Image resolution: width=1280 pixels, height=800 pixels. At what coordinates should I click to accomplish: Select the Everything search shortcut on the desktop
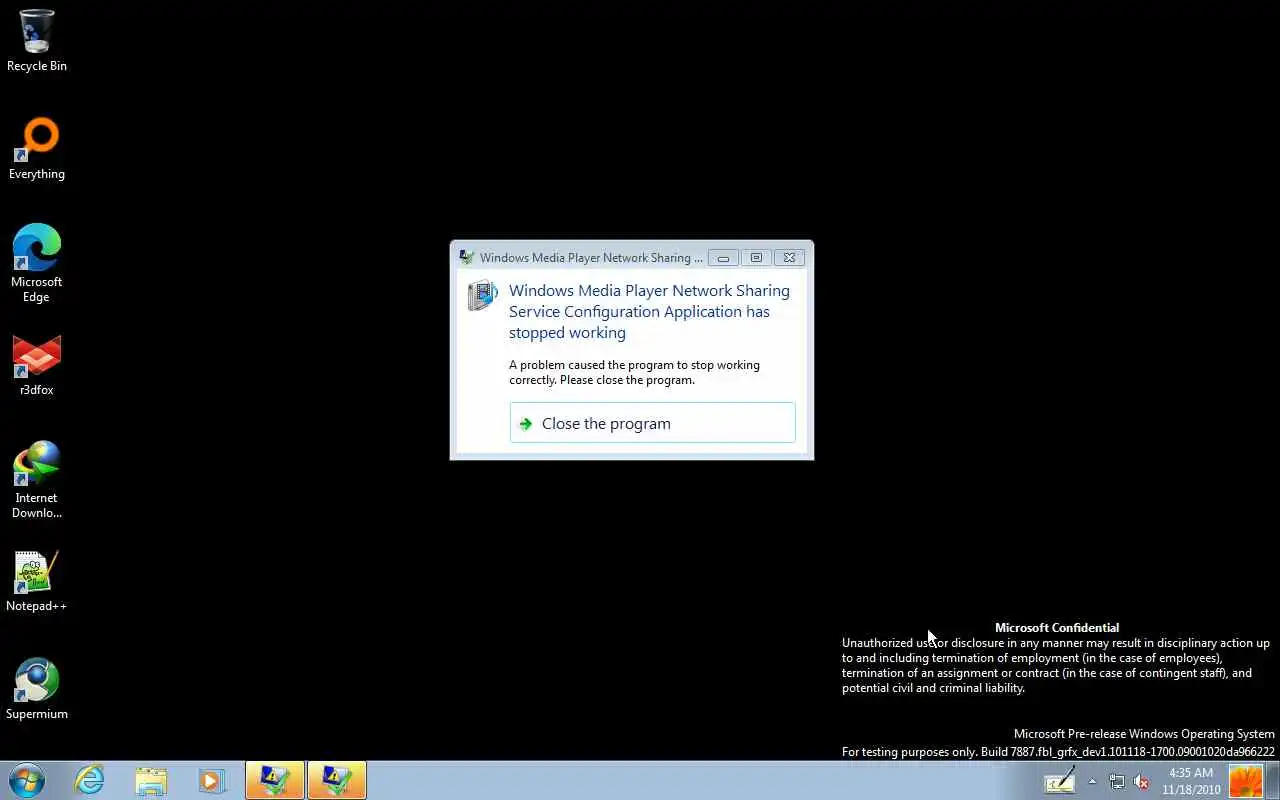[37, 149]
